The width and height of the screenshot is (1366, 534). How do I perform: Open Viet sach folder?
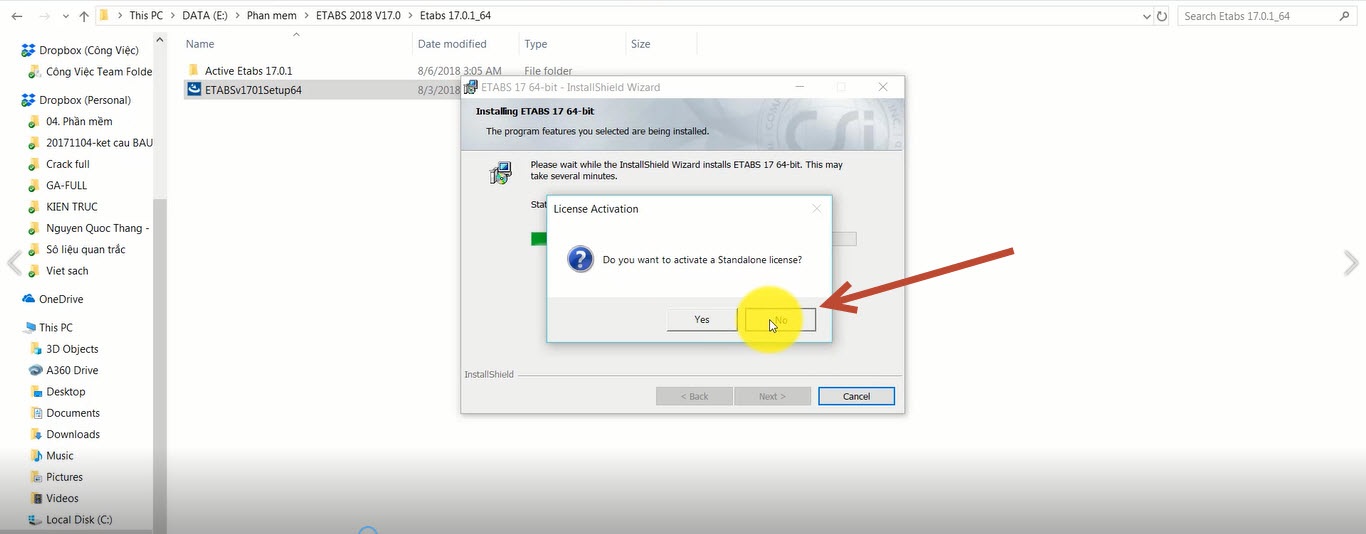click(x=67, y=271)
